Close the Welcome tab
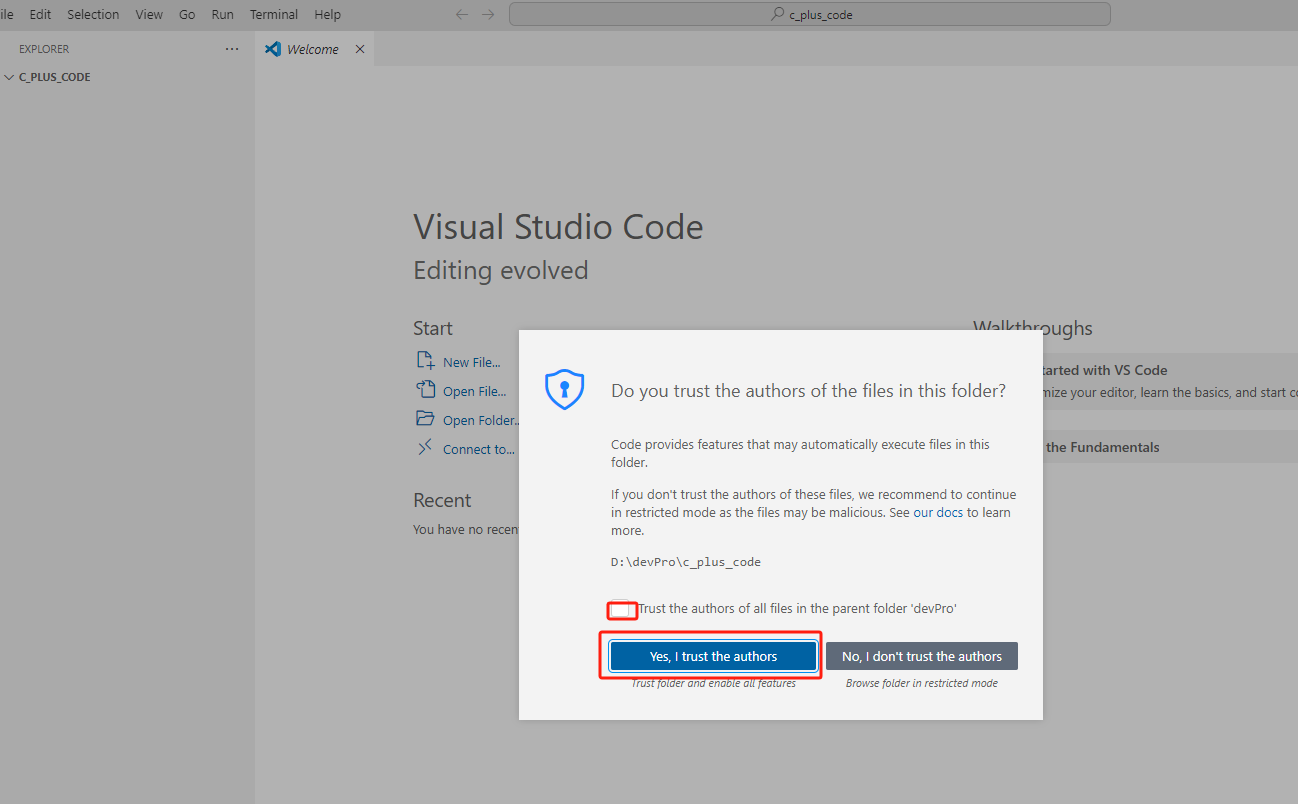 click(x=360, y=49)
